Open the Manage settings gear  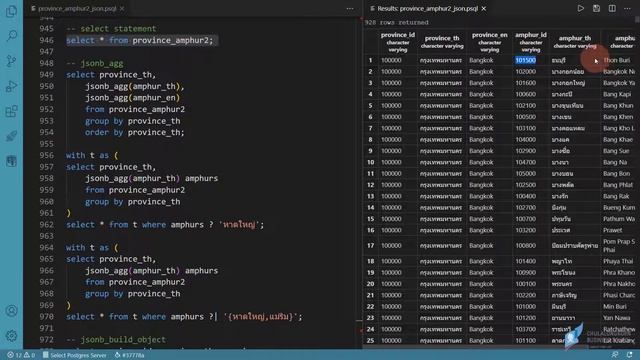(x=11, y=336)
